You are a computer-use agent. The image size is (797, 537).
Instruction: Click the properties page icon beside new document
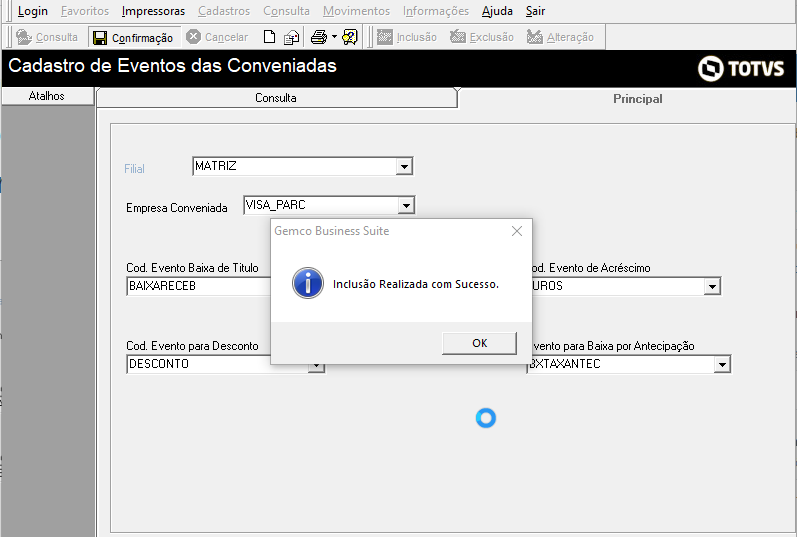(x=291, y=37)
